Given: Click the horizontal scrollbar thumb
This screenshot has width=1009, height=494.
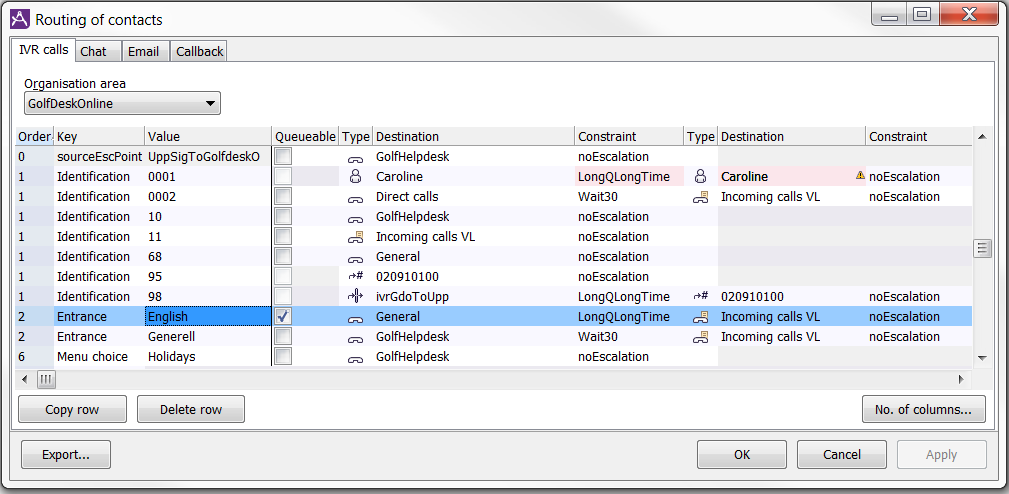Looking at the screenshot, I should pos(46,380).
